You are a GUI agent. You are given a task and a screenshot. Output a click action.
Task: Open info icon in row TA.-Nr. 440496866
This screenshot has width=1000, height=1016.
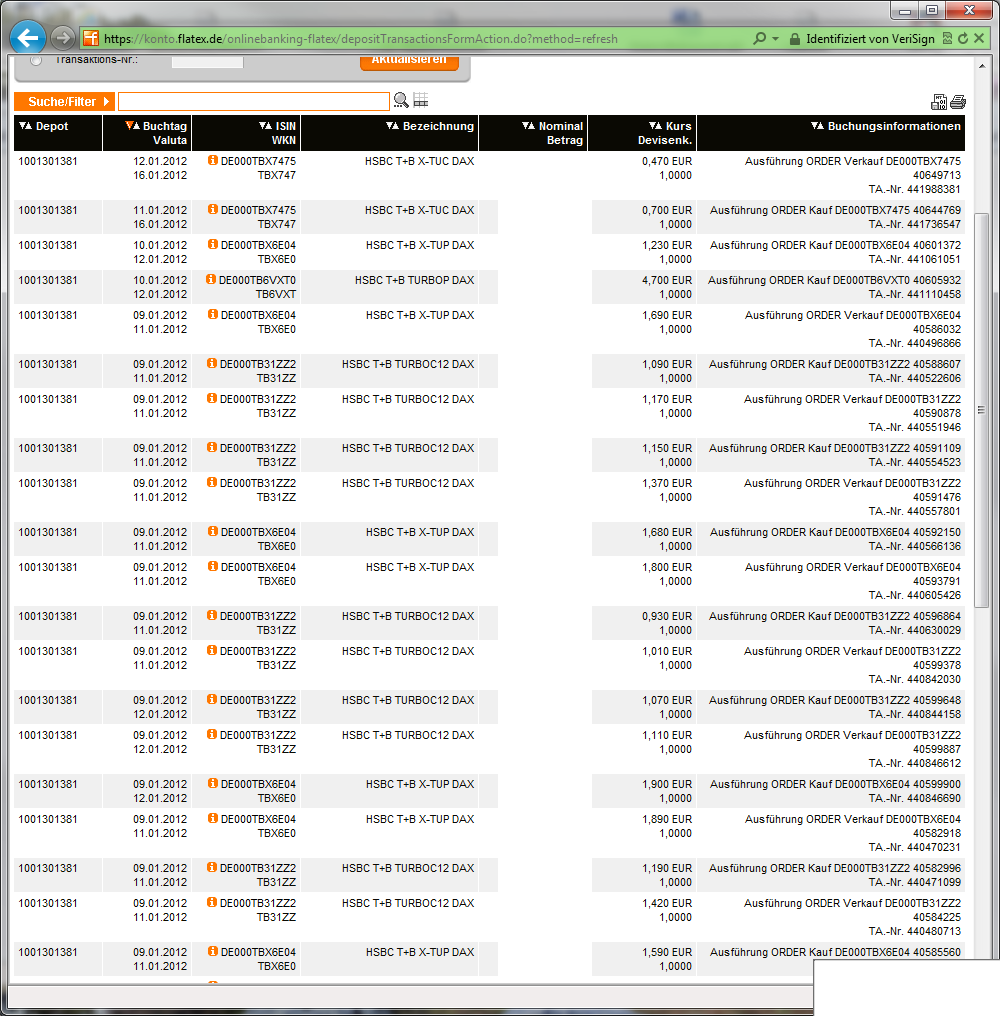pos(213,314)
